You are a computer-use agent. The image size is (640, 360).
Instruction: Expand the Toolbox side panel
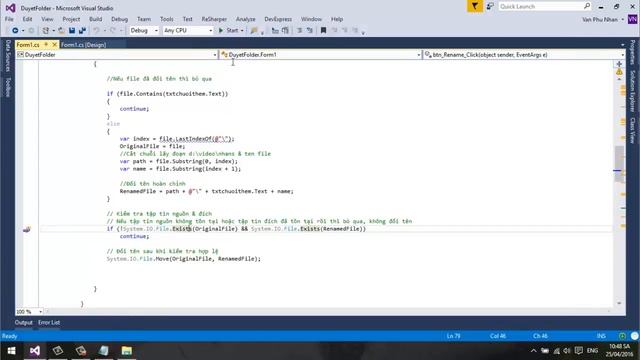pyautogui.click(x=8, y=87)
